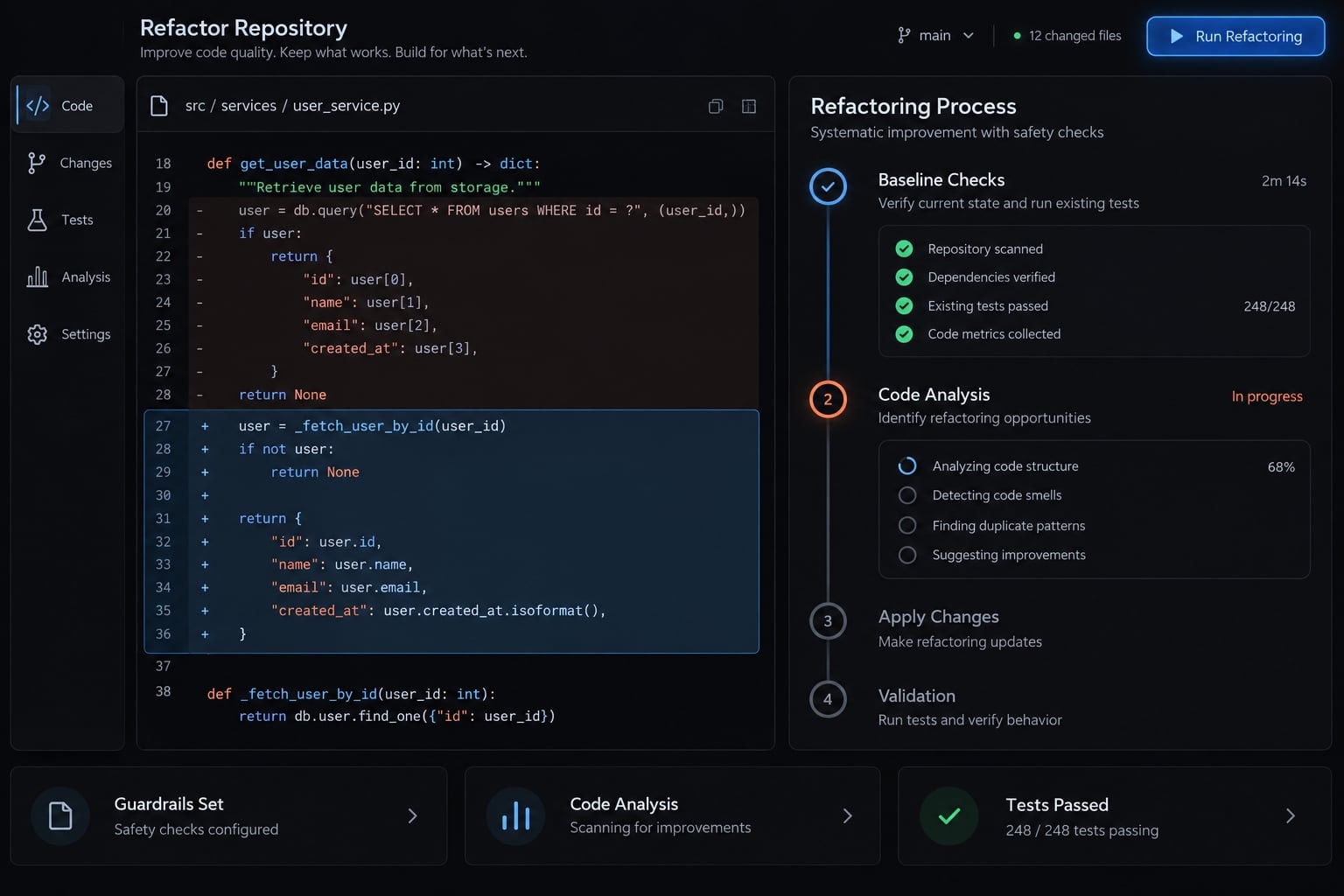Image resolution: width=1344 pixels, height=896 pixels.
Task: Click the Guardrails Set document icon
Action: coord(60,815)
